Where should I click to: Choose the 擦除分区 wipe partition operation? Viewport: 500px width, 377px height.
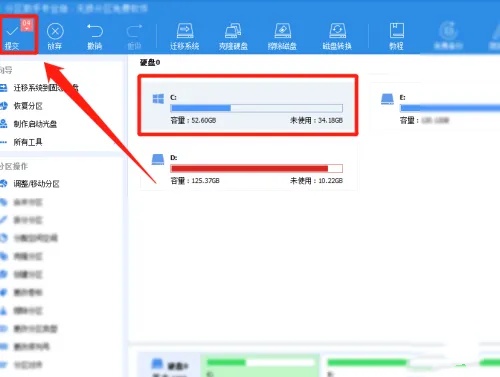click(x=22, y=311)
